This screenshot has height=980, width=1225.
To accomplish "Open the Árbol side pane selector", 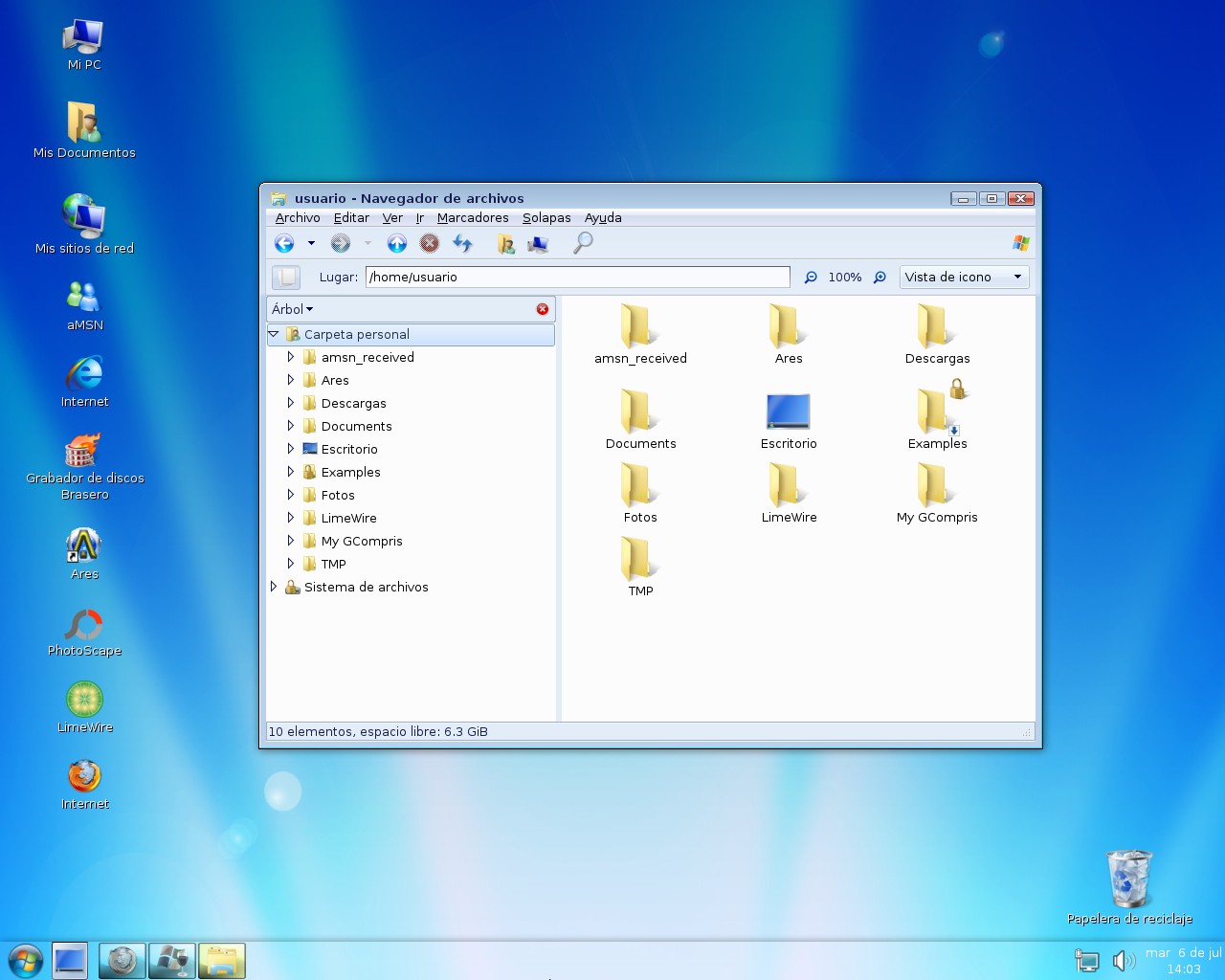I will (x=293, y=309).
